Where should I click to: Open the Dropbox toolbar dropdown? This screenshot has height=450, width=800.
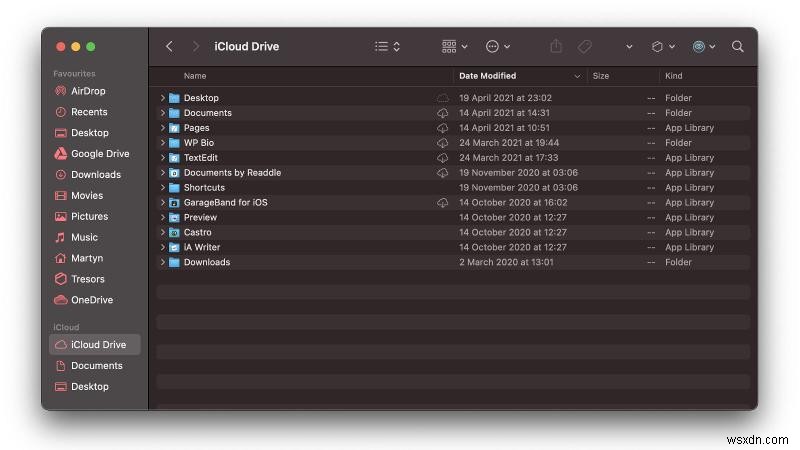663,46
